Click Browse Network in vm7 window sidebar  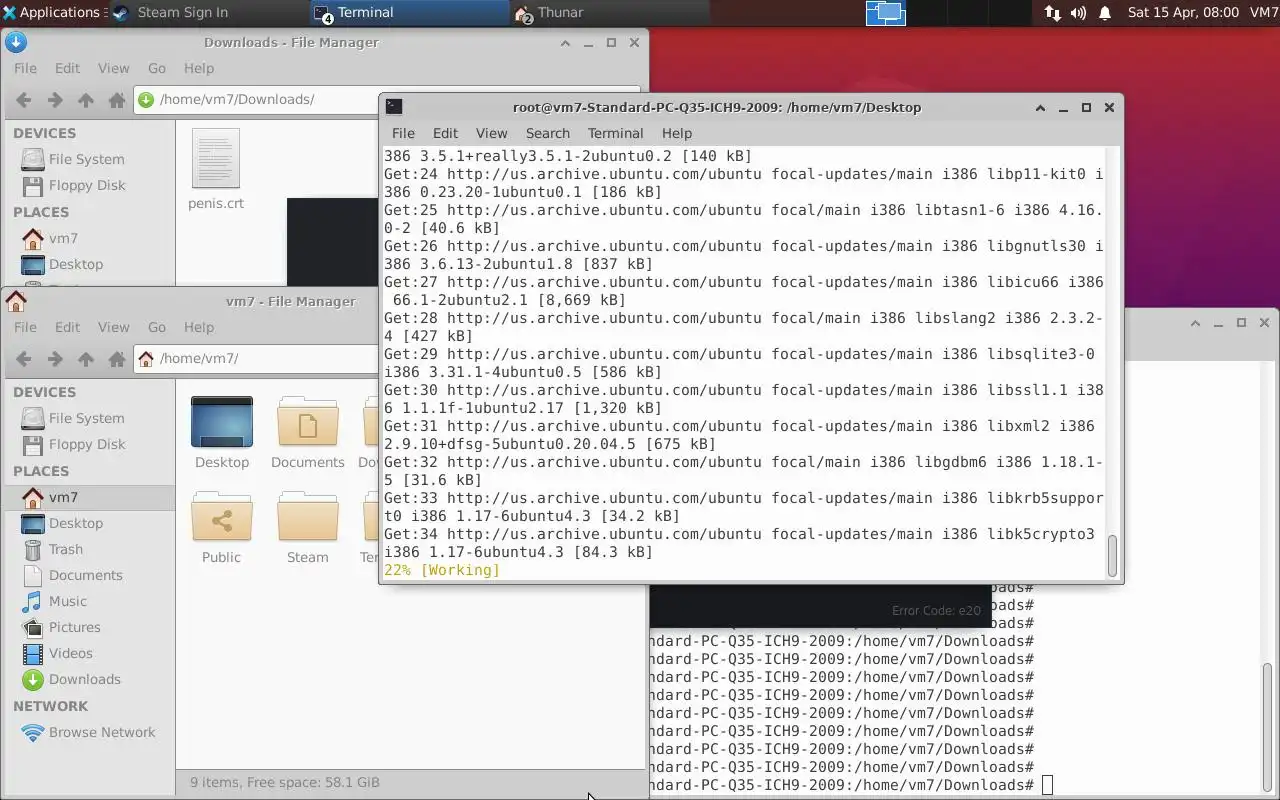[x=102, y=732]
